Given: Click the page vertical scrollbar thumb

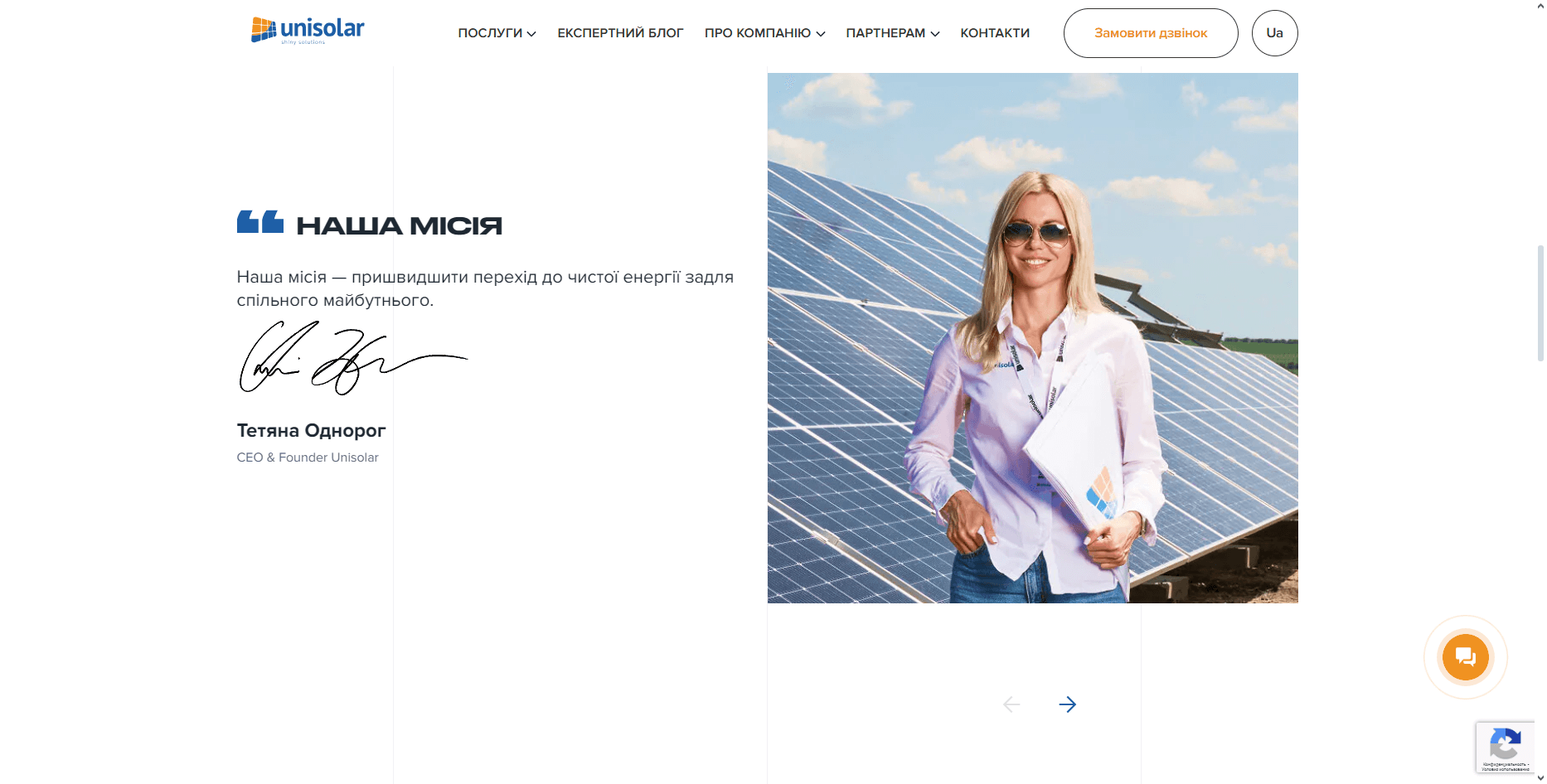Looking at the screenshot, I should [1540, 302].
